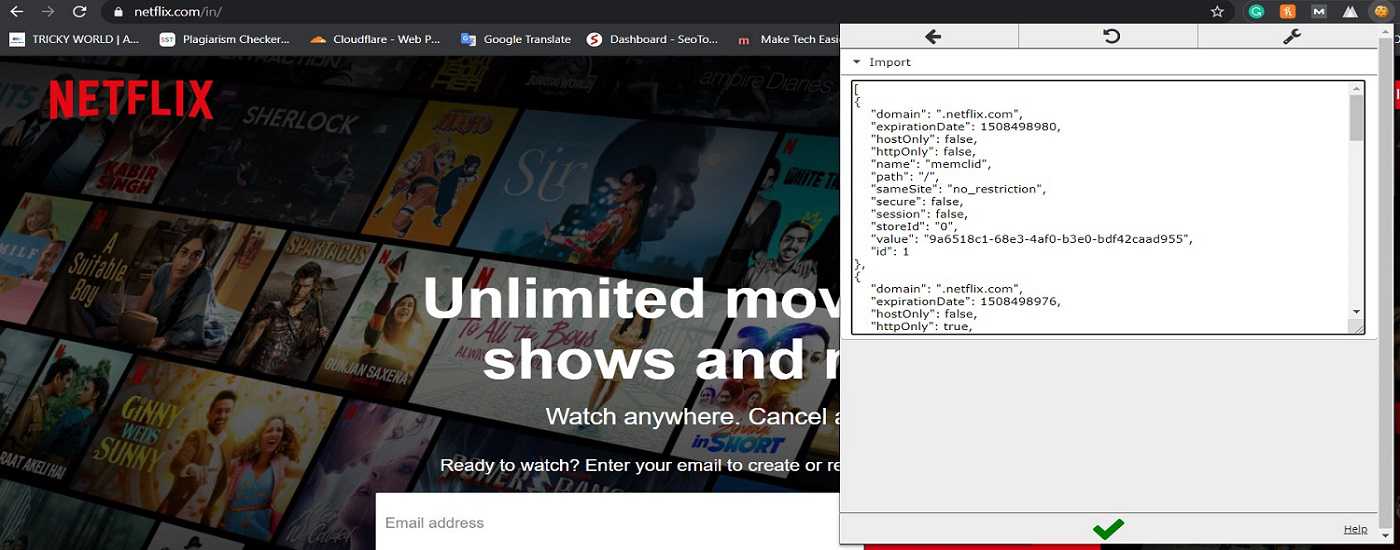Click the textarea scrollbar down arrow
The image size is (1400, 550).
coord(1356,312)
